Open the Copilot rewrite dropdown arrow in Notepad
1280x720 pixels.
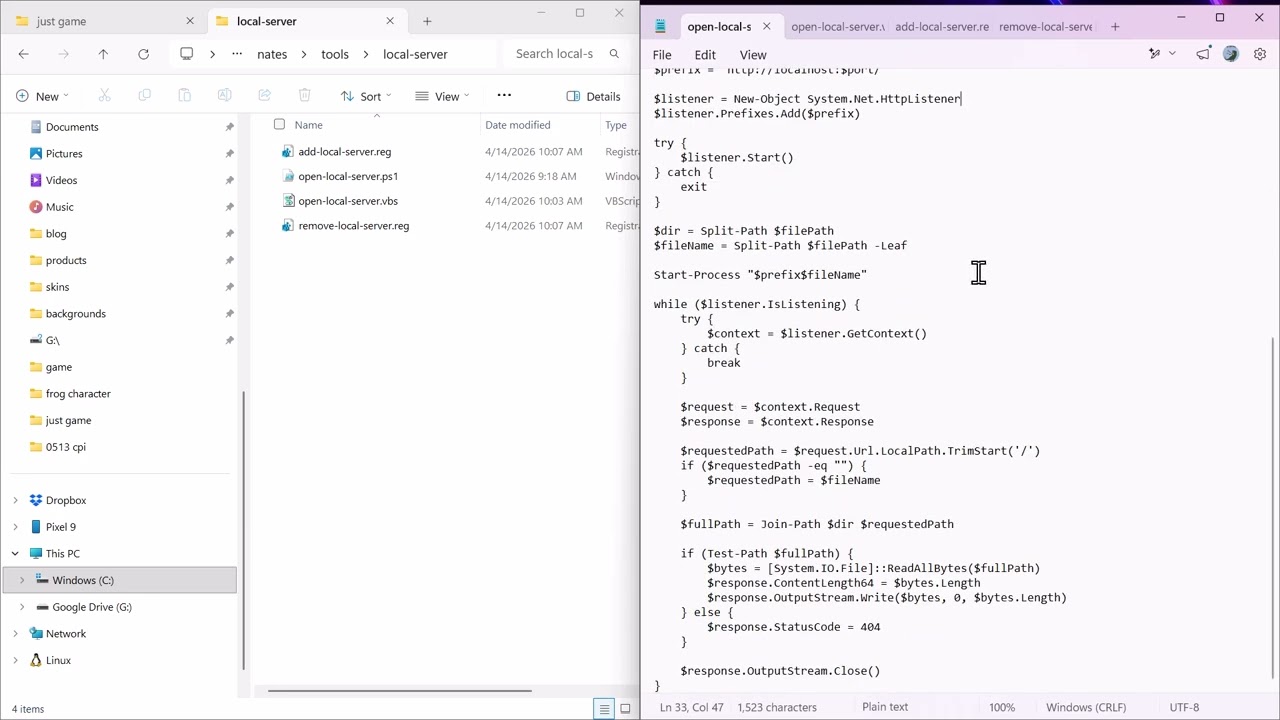(1172, 55)
